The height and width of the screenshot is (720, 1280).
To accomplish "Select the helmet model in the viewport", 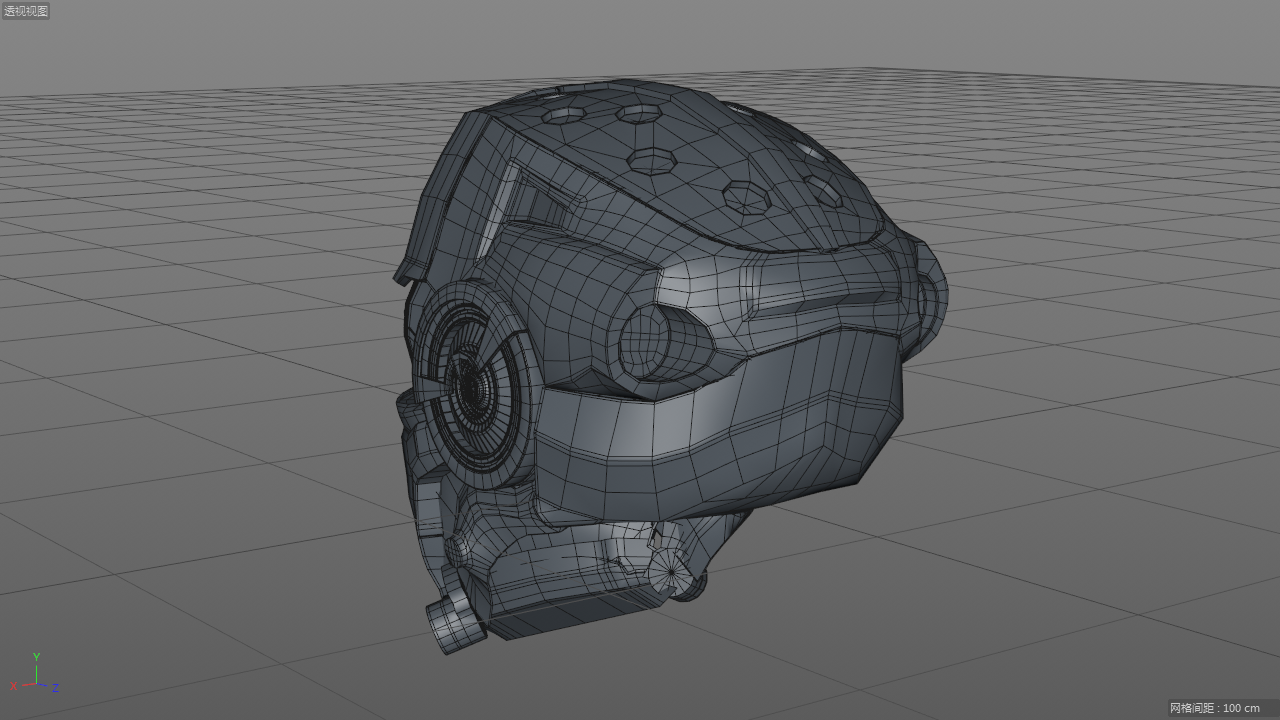I will (670, 365).
